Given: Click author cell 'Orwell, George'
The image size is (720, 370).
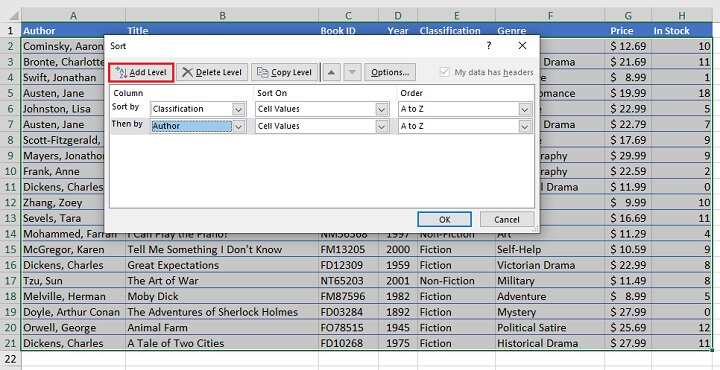Looking at the screenshot, I should (x=73, y=328).
